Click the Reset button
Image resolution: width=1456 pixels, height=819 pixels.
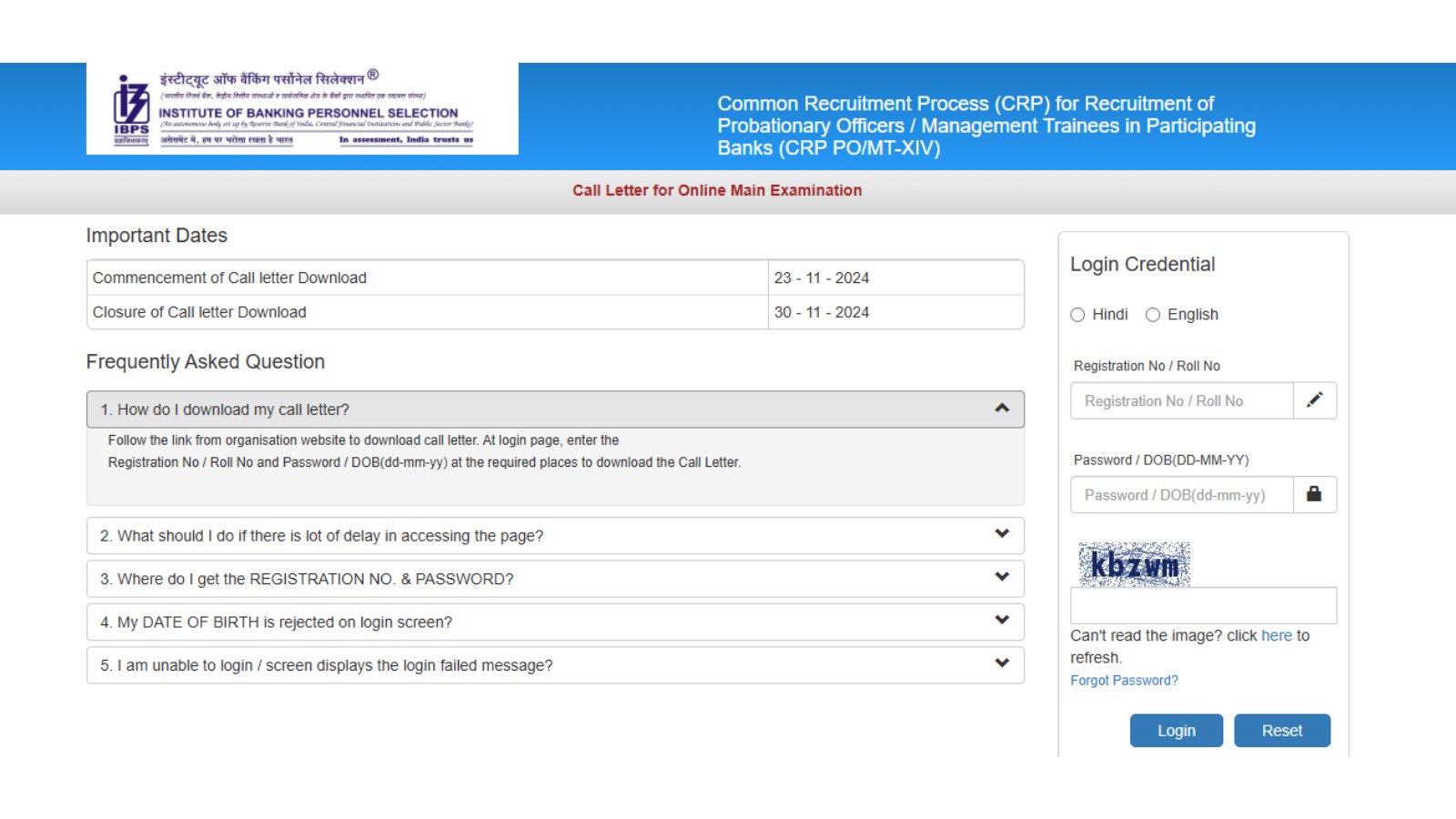[1281, 730]
